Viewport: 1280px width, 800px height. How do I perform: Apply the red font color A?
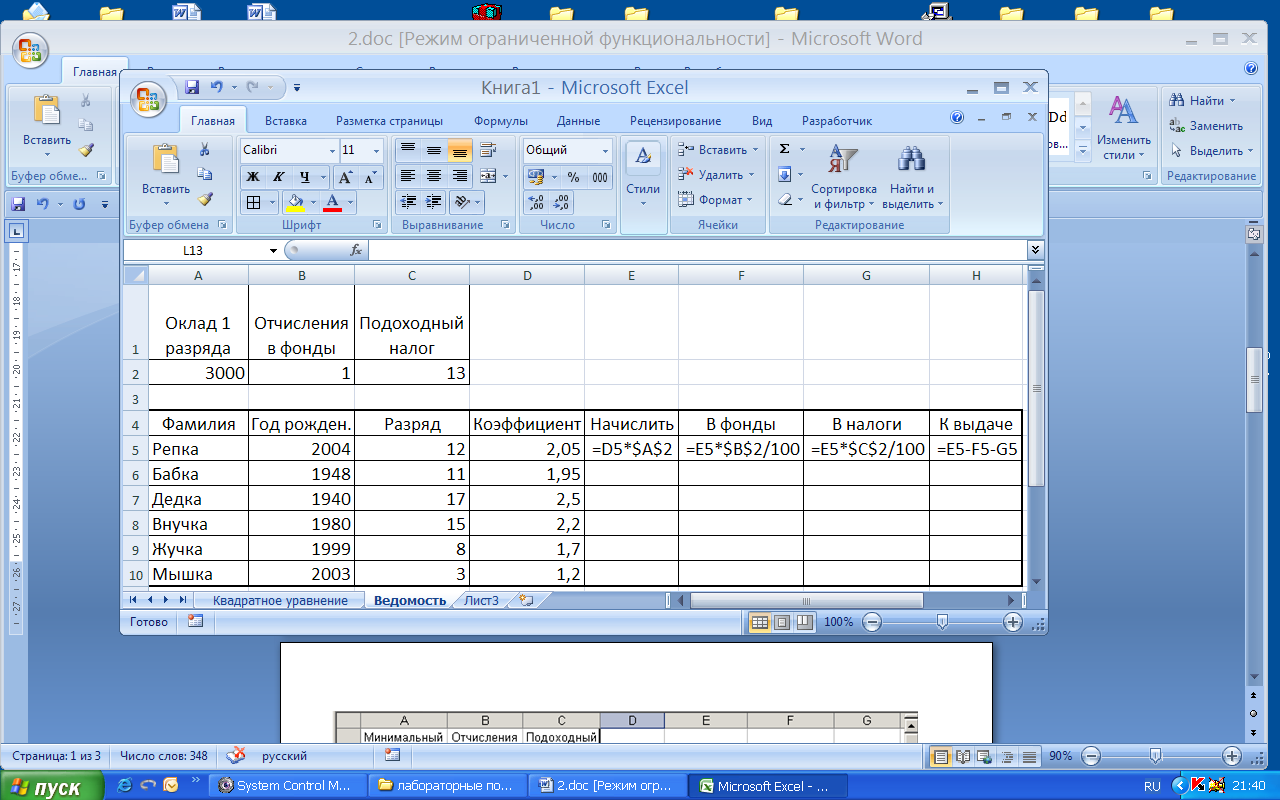332,203
